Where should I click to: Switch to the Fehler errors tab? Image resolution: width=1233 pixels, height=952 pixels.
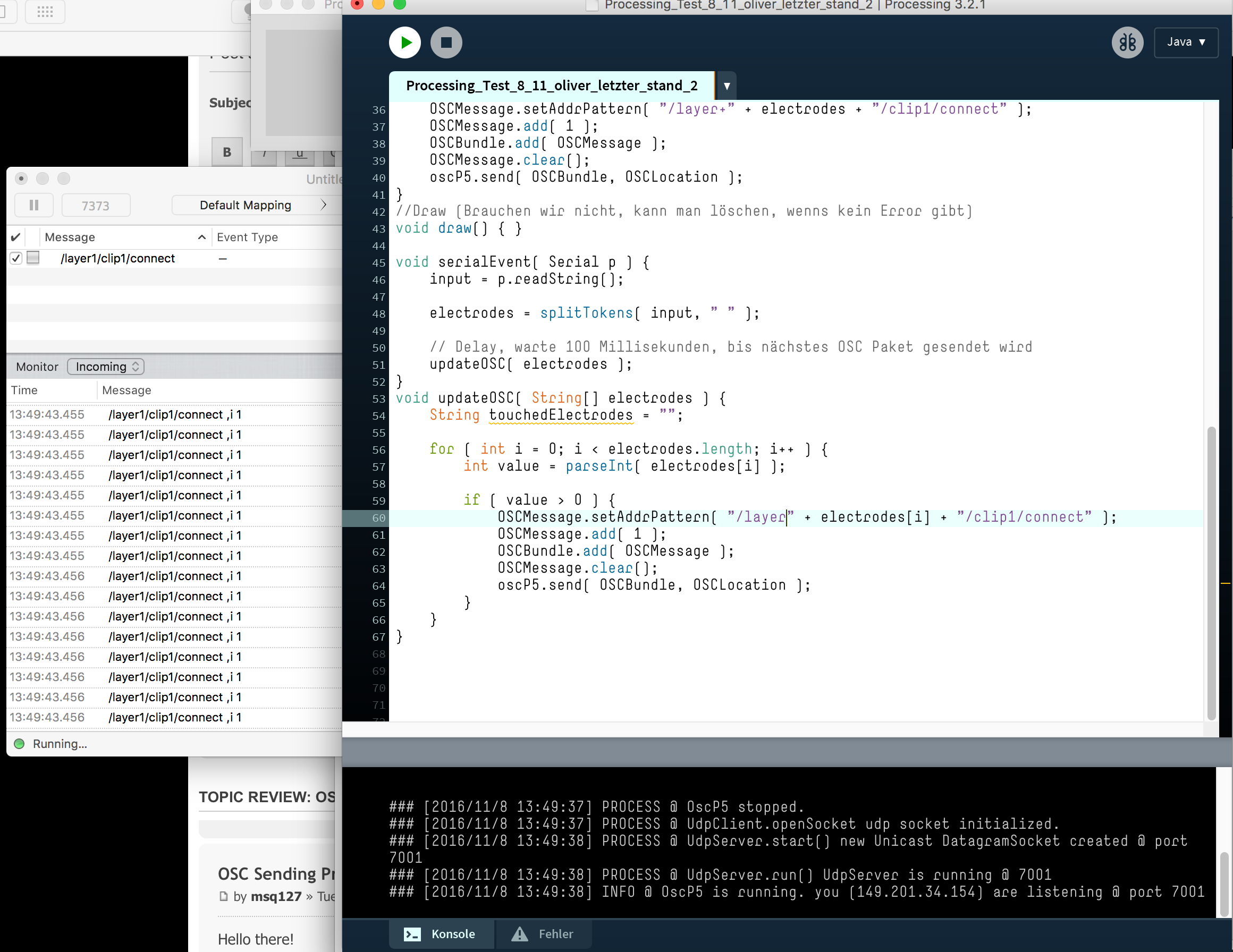(543, 934)
